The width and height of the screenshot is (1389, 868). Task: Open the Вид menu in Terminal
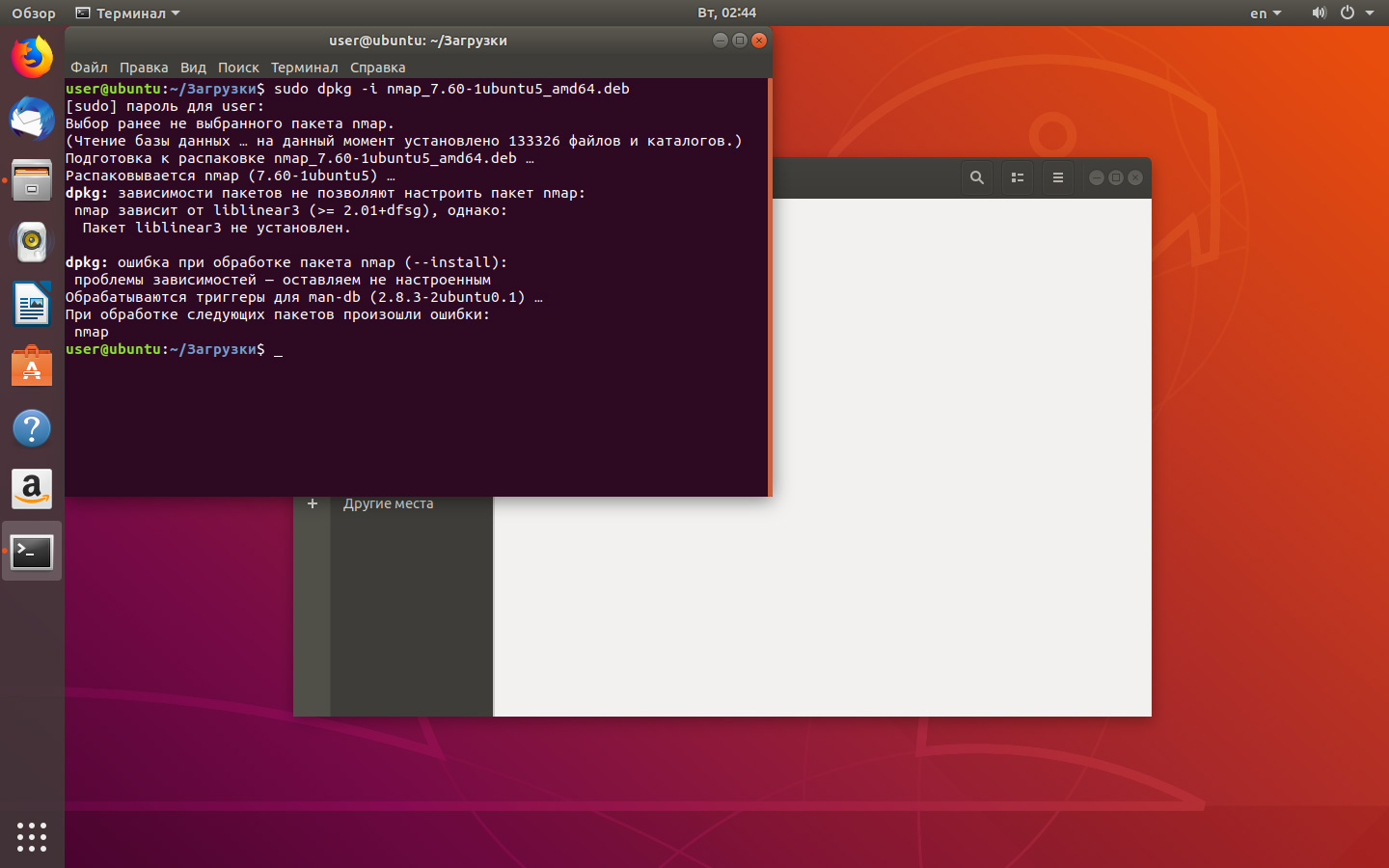click(193, 68)
